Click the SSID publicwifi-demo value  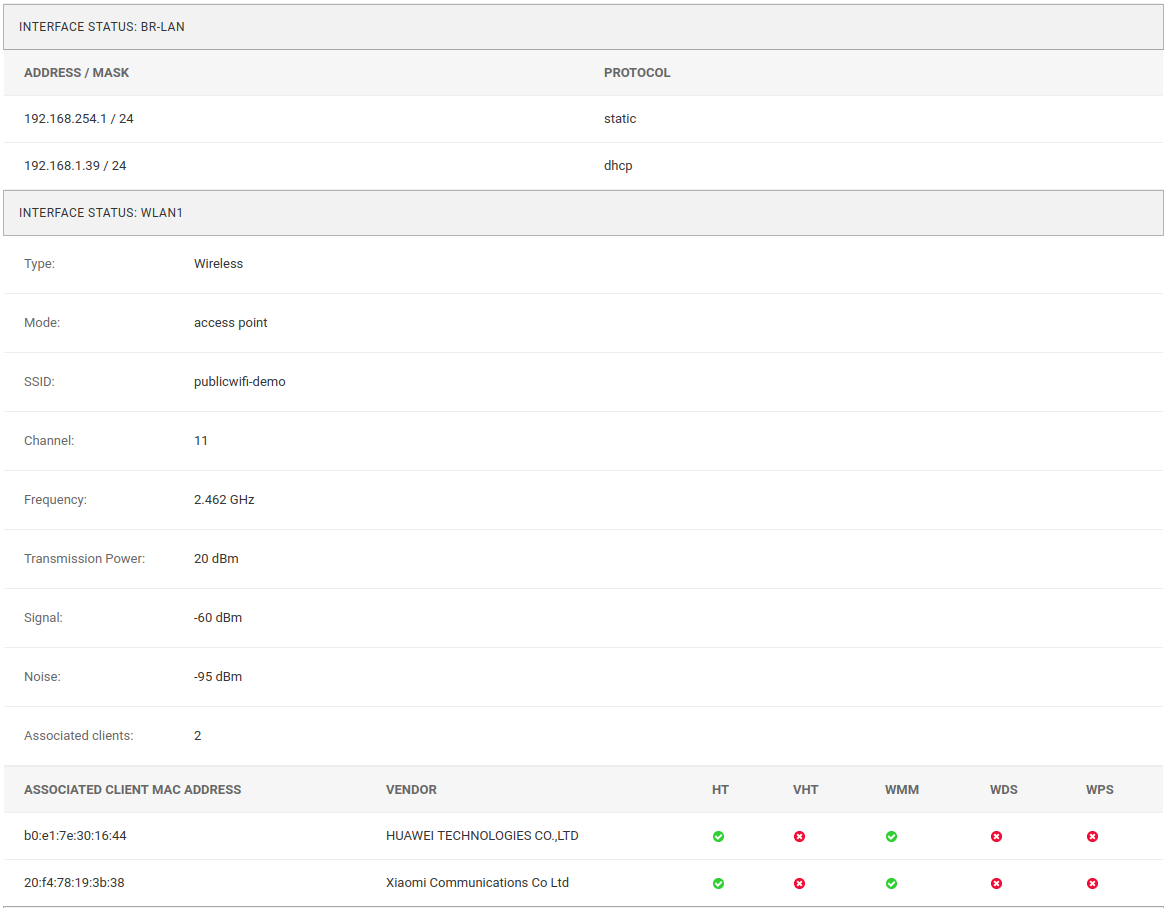240,381
